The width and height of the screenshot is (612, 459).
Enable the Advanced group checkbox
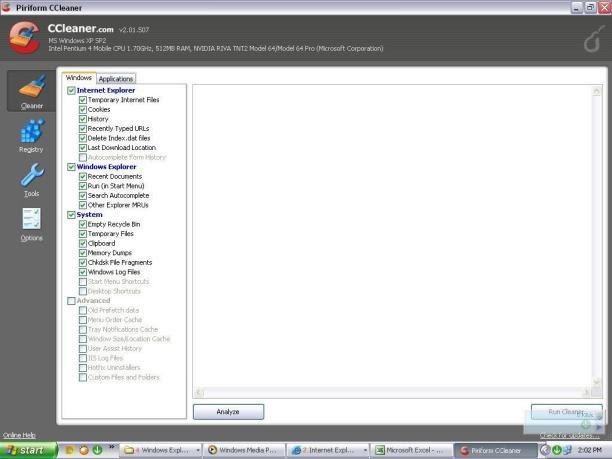click(x=71, y=301)
